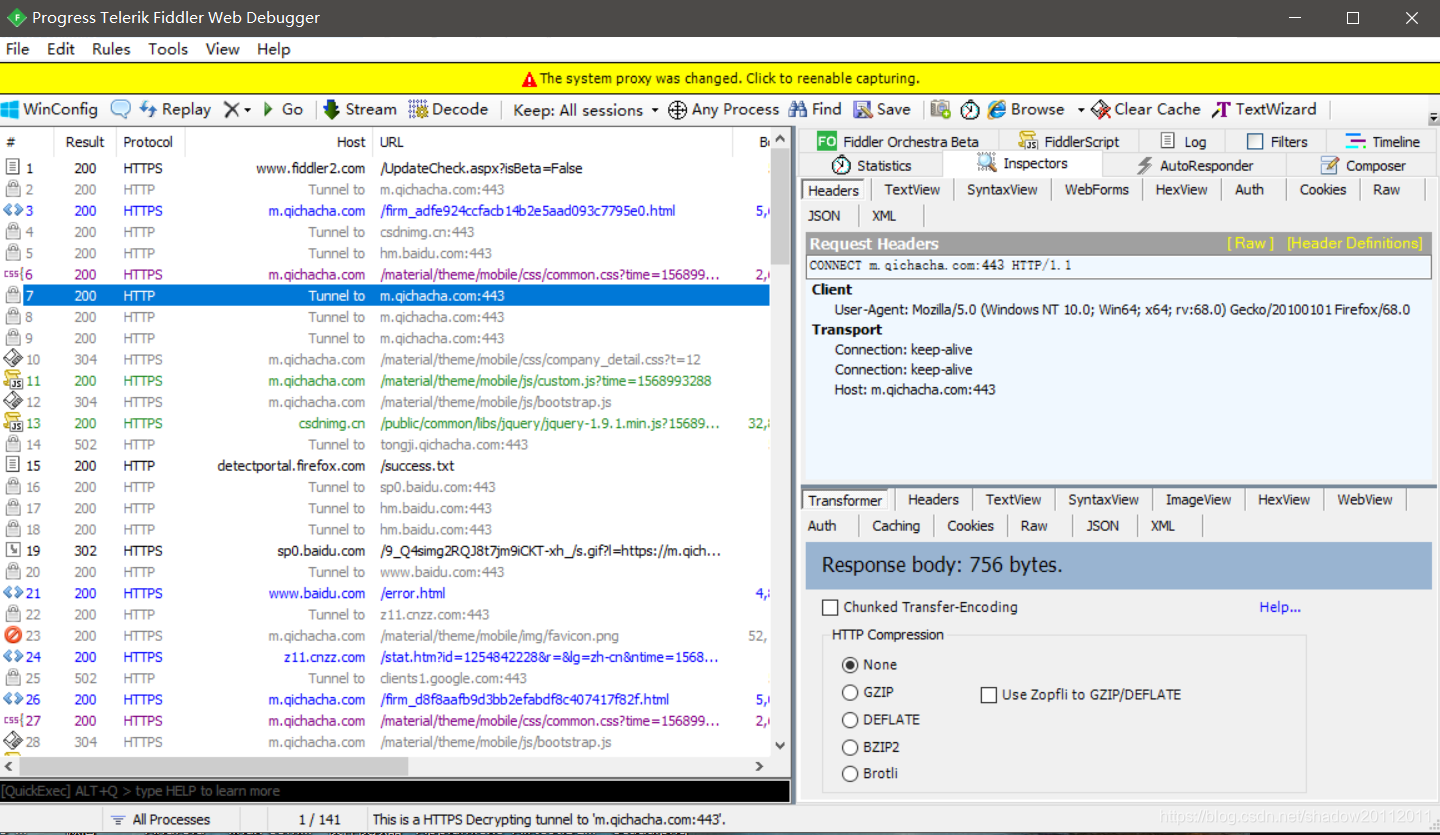Click the Statistics tab clock icon
Viewport: 1440px width, 835px height.
(x=841, y=165)
